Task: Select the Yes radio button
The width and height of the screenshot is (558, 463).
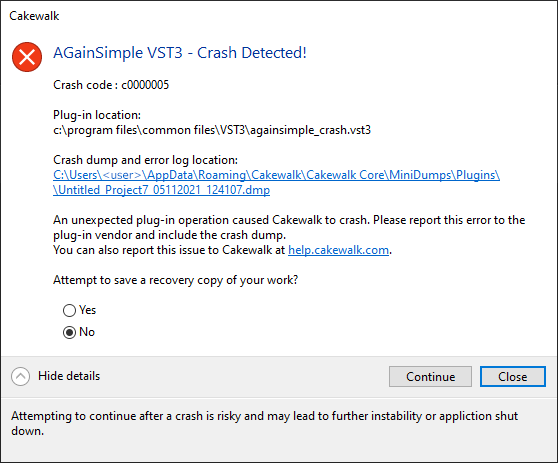Action: coord(69,310)
